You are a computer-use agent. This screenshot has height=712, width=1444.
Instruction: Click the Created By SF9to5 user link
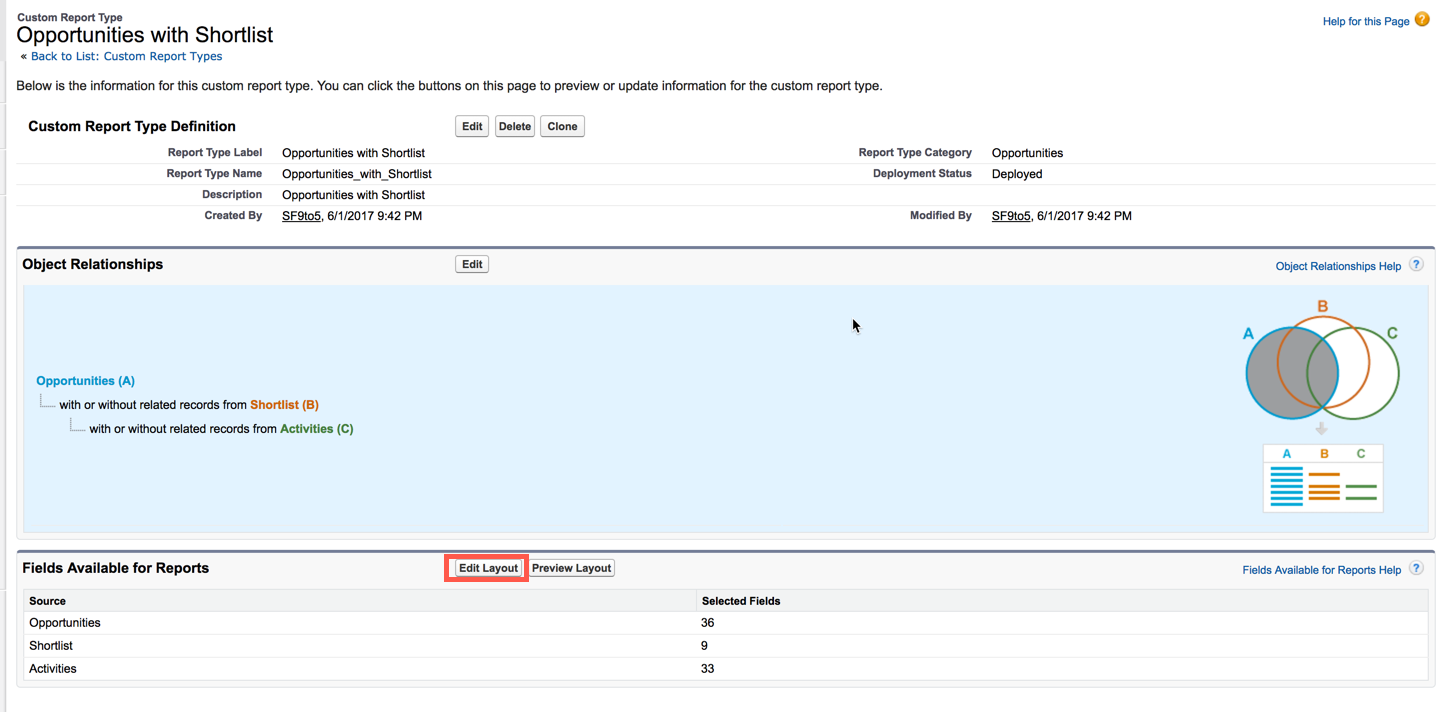click(x=301, y=216)
